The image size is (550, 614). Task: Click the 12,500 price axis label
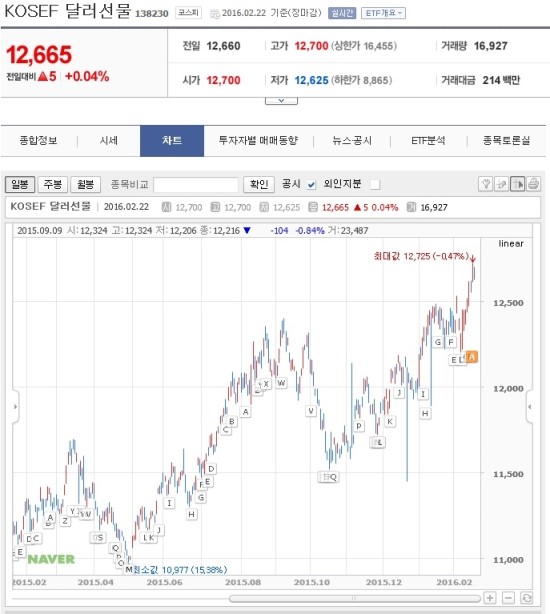(508, 303)
